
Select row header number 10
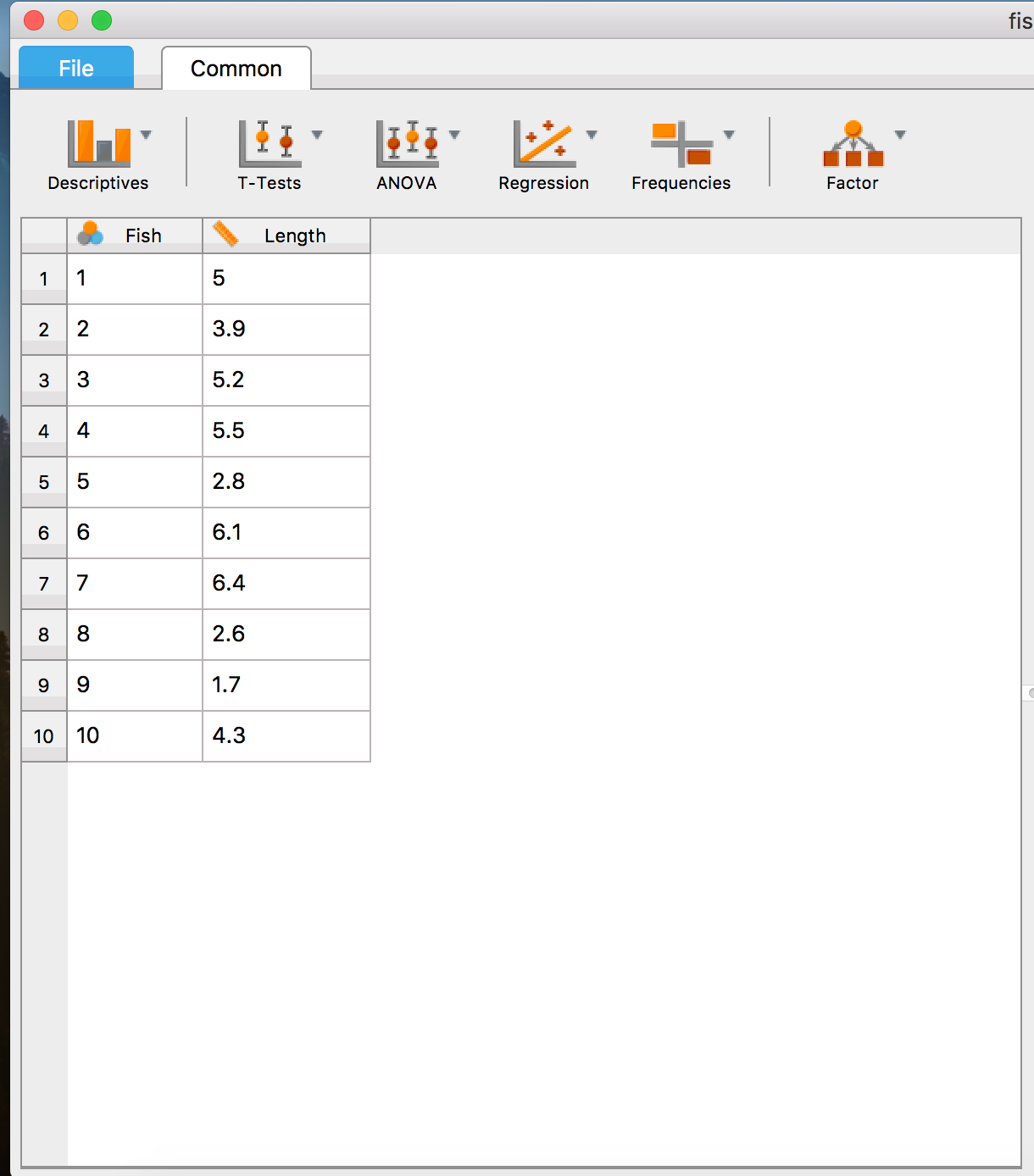[44, 736]
